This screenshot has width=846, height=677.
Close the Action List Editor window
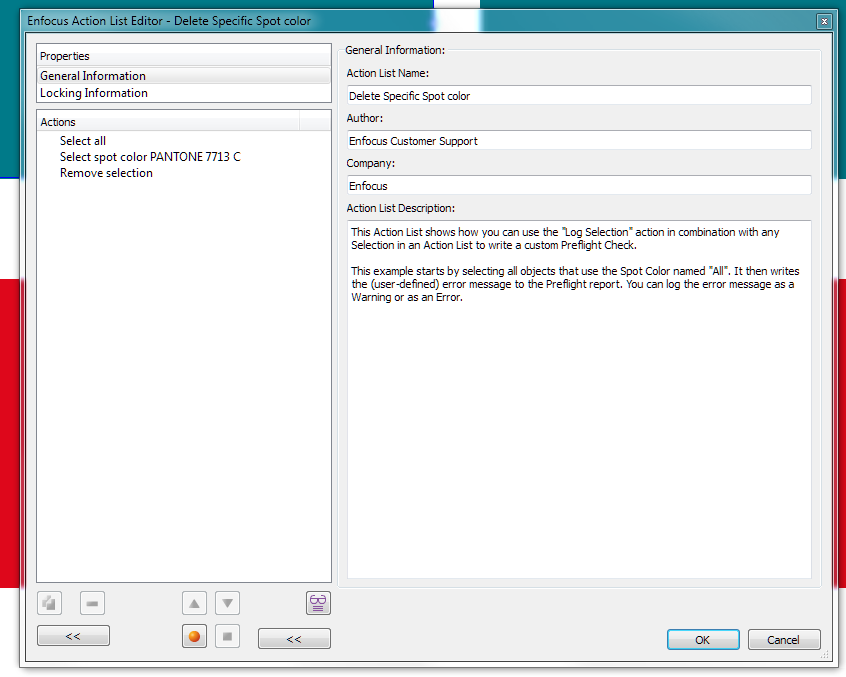pyautogui.click(x=824, y=21)
